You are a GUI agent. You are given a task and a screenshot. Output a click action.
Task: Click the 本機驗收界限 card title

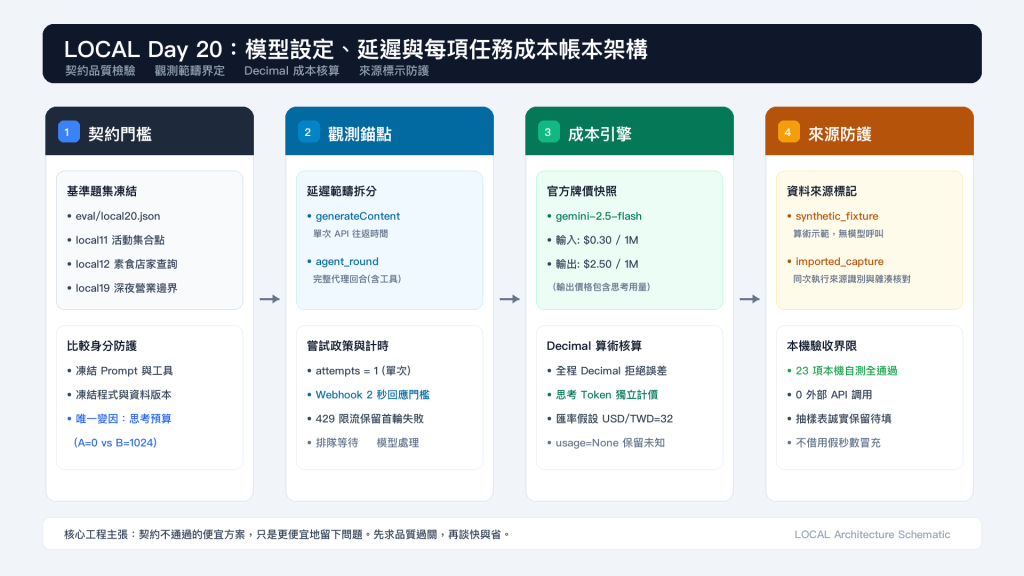pos(822,346)
